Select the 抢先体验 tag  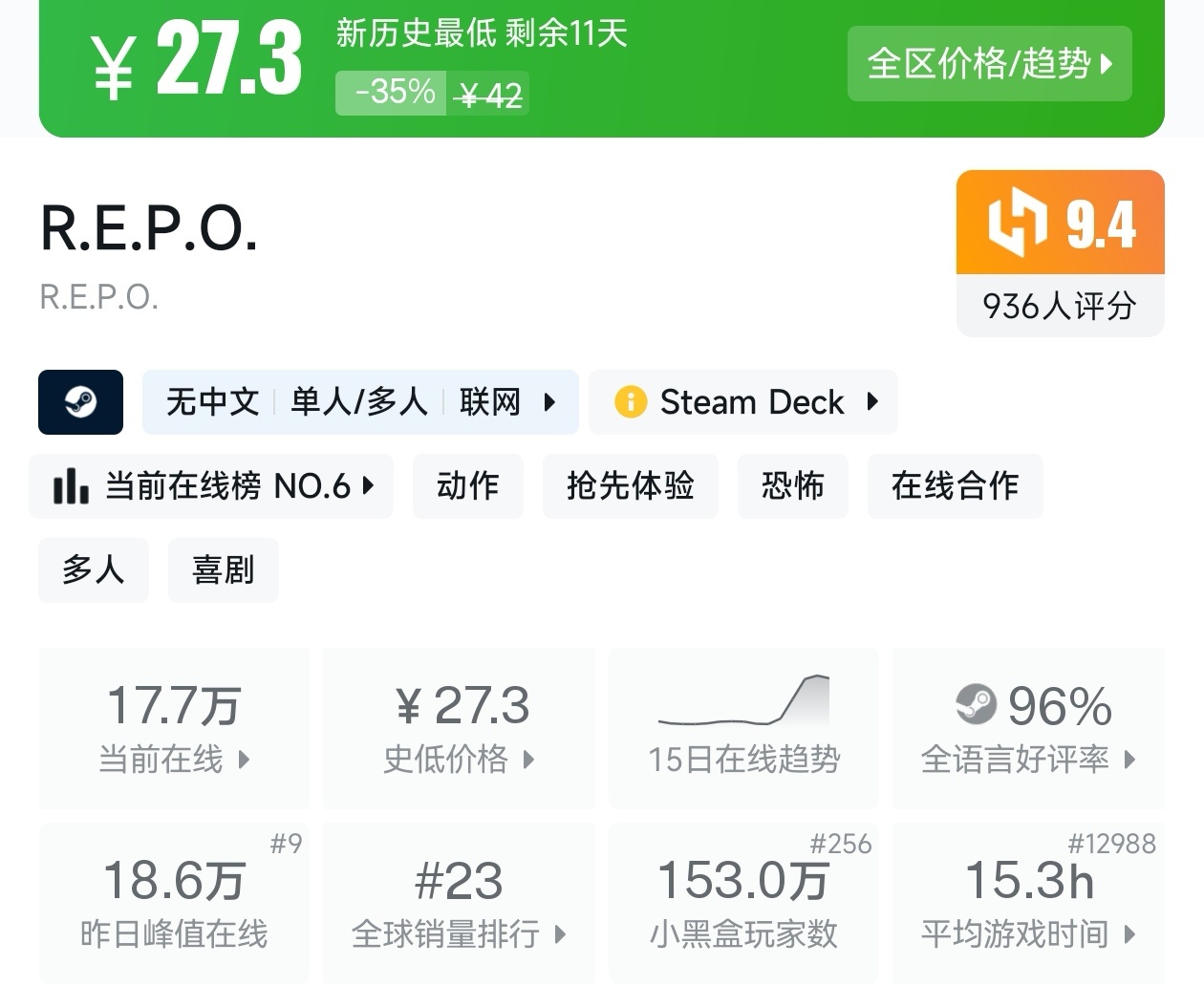[630, 486]
